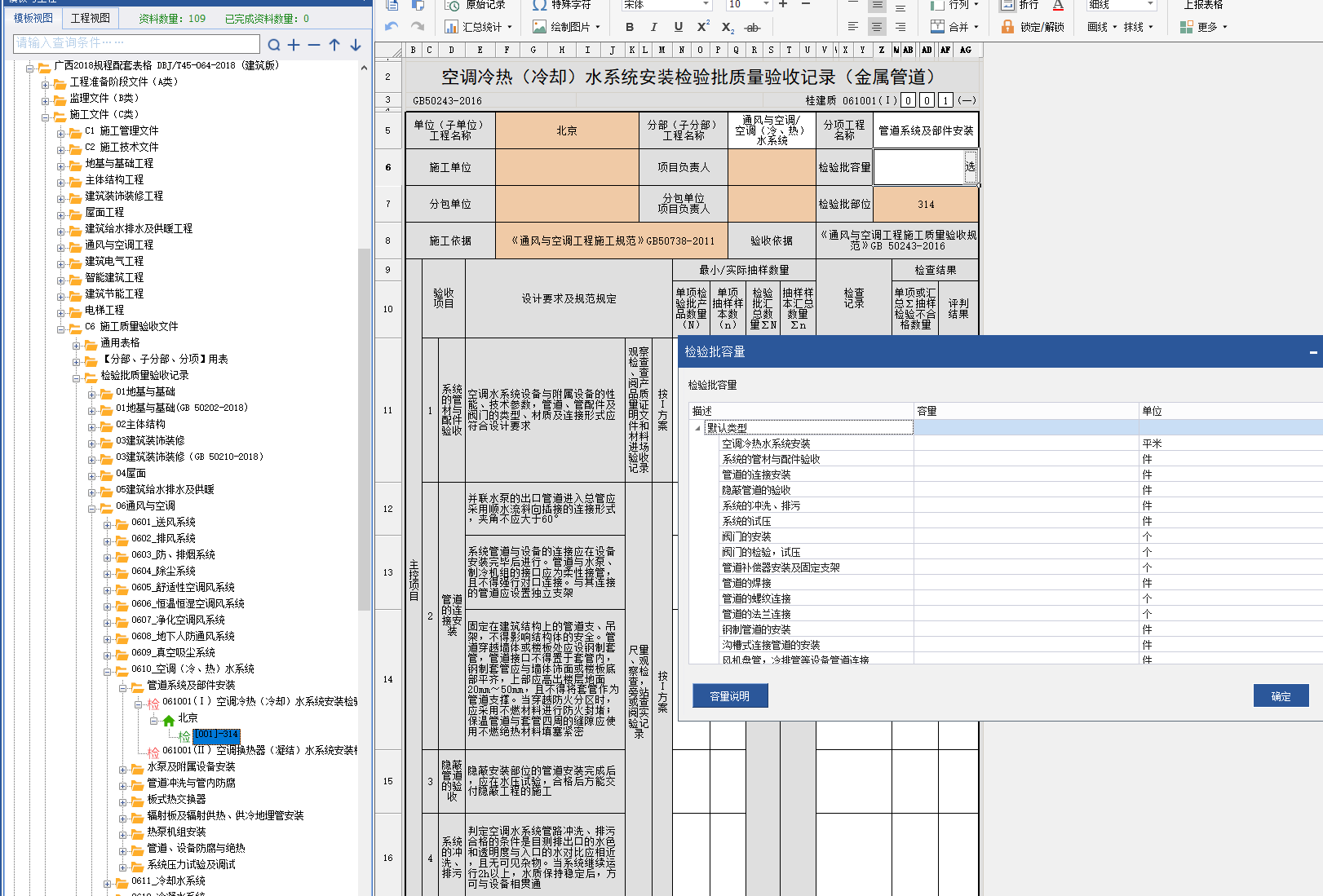Apply superscript X² formatting
The height and width of the screenshot is (896, 1323).
703,27
